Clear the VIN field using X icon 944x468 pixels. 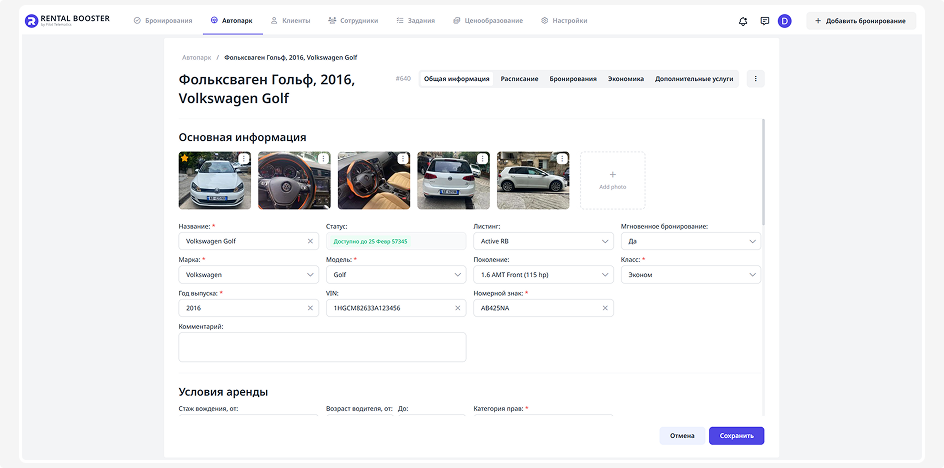pos(458,308)
